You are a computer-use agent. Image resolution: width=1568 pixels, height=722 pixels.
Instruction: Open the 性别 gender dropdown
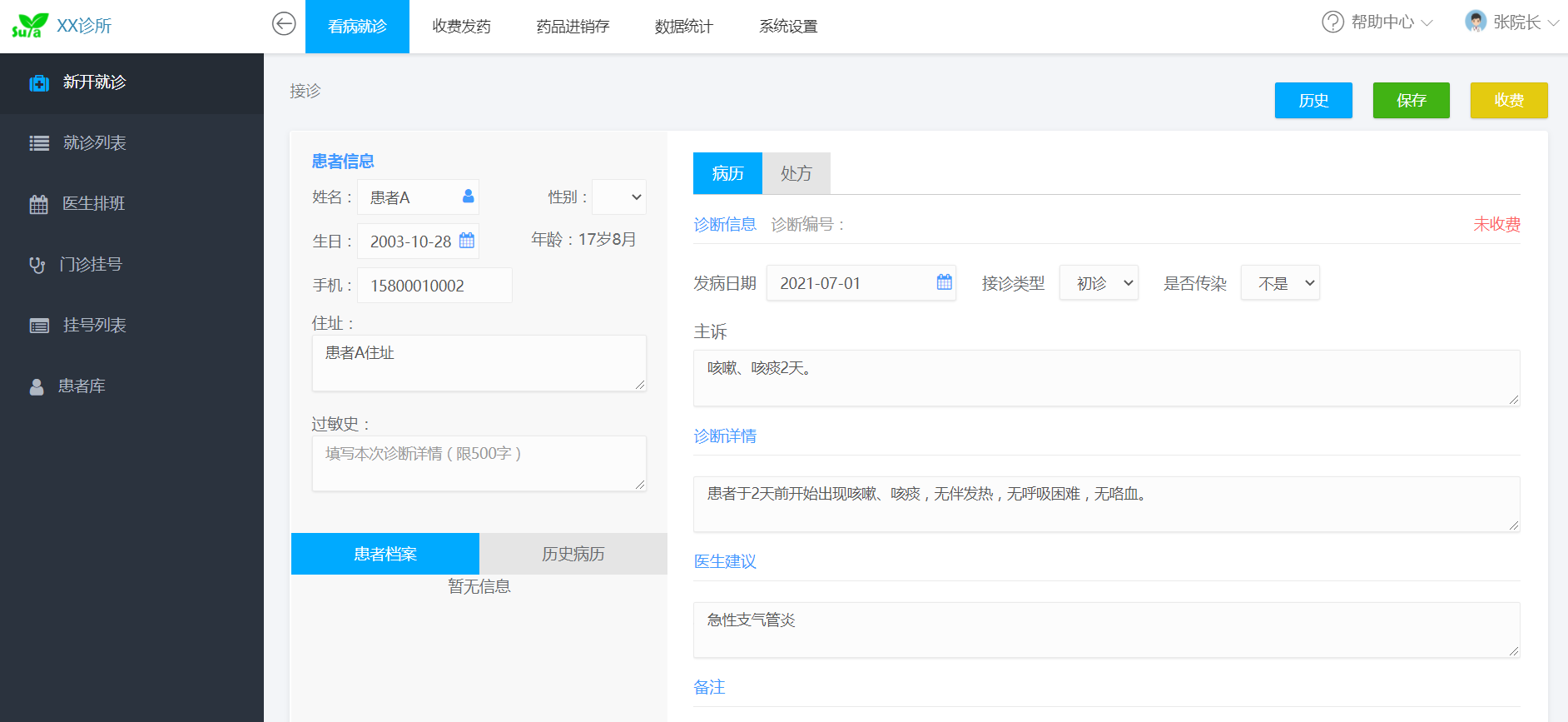click(x=618, y=197)
